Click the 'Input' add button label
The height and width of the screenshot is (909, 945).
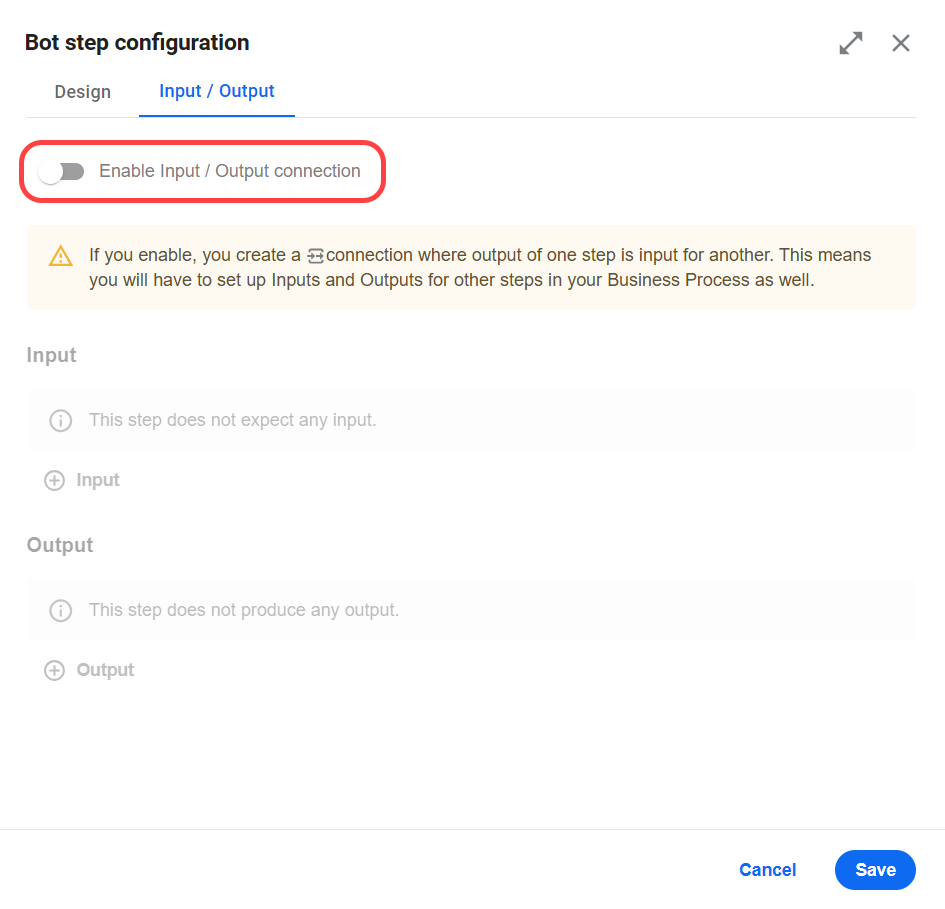[x=98, y=480]
